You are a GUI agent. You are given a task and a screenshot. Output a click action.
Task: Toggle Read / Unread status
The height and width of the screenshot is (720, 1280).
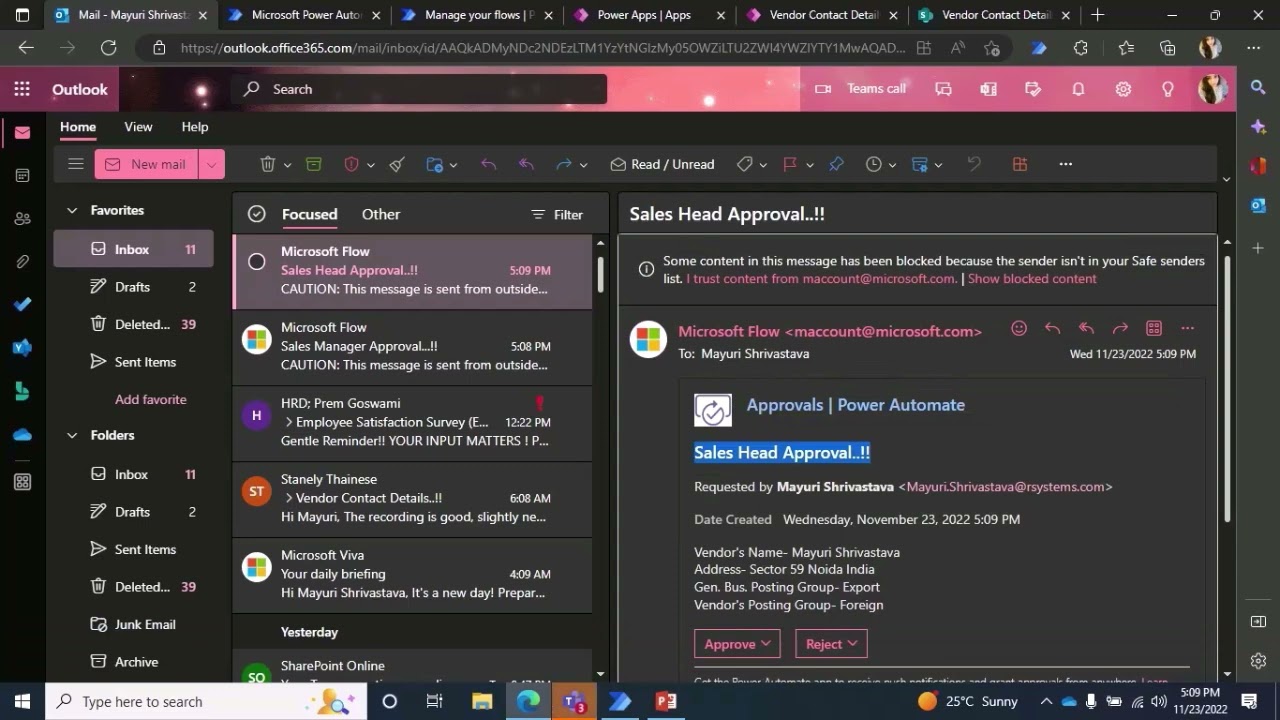click(662, 164)
